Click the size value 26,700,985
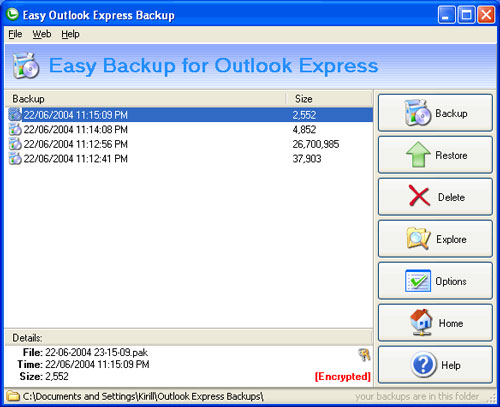Viewport: 500px width, 407px height. click(x=316, y=144)
